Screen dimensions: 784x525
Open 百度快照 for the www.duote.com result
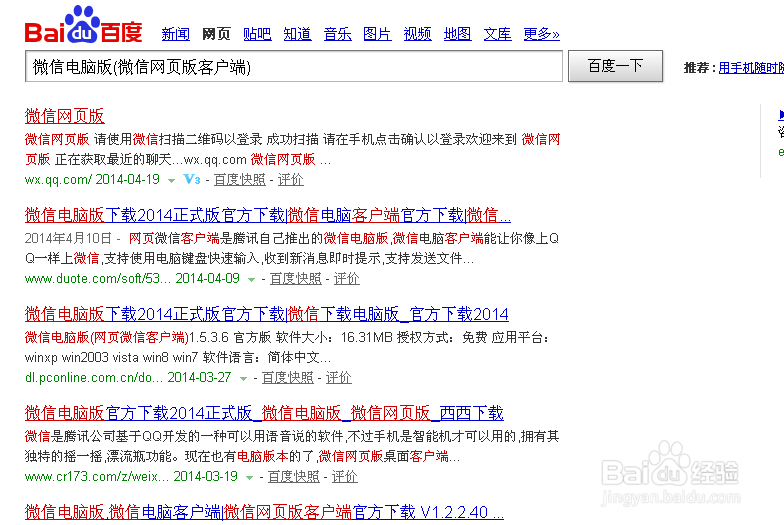296,278
